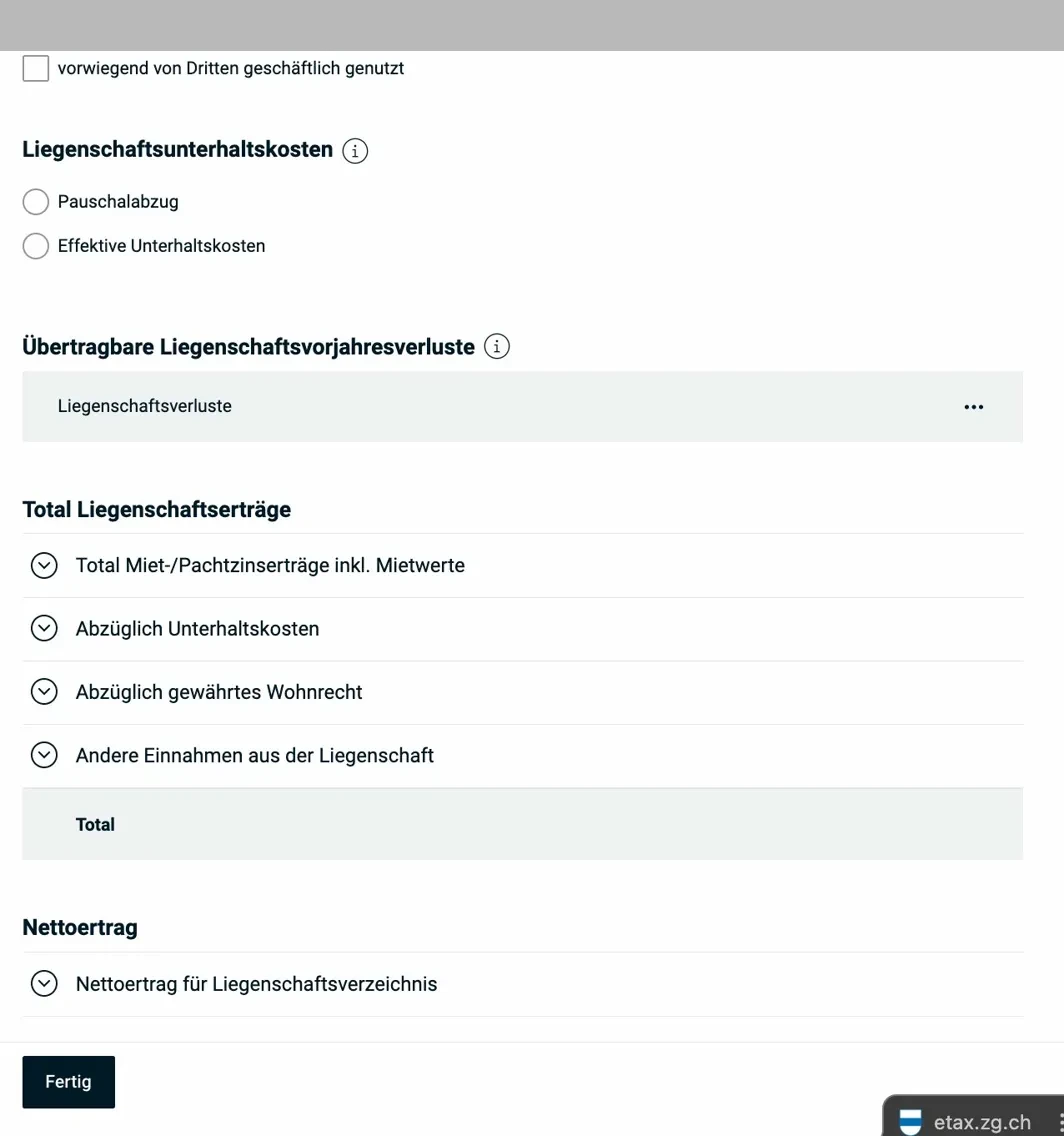Open info tooltip beside Liegenschaftsunterhaltskosten
Screen dimensions: 1064x1136
click(355, 151)
